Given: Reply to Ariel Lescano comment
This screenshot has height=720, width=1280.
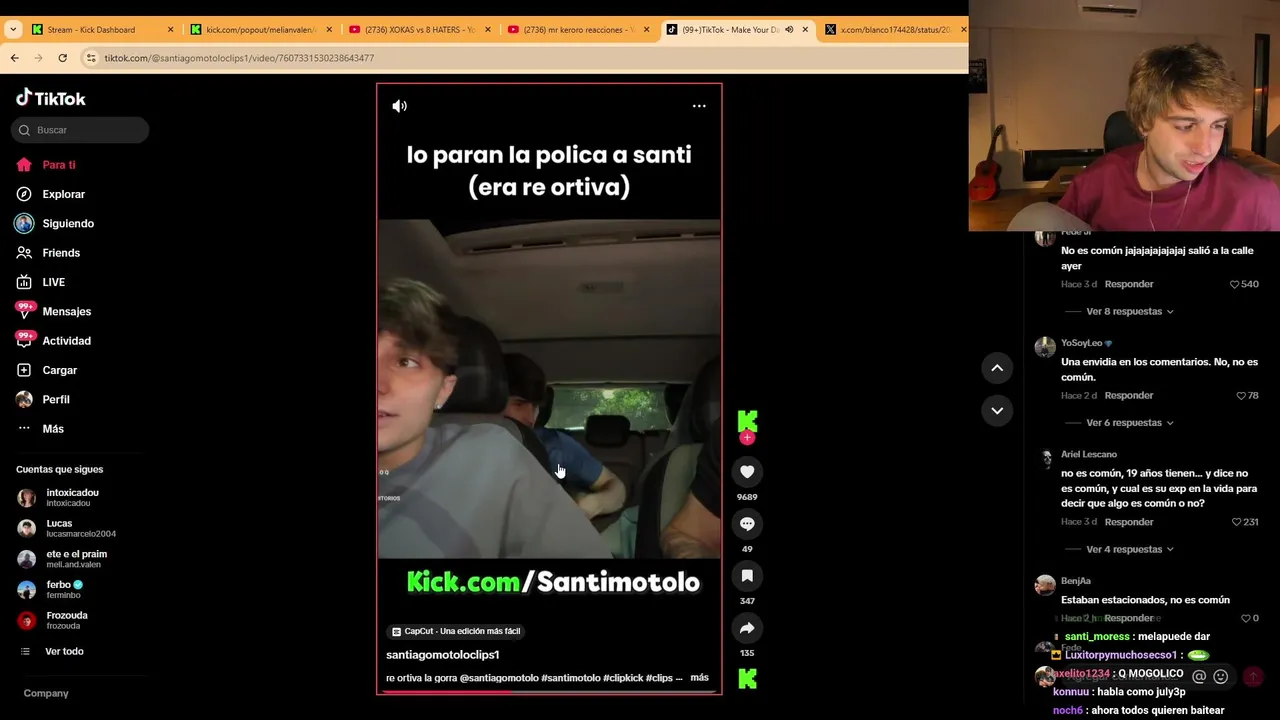Looking at the screenshot, I should [x=1129, y=522].
